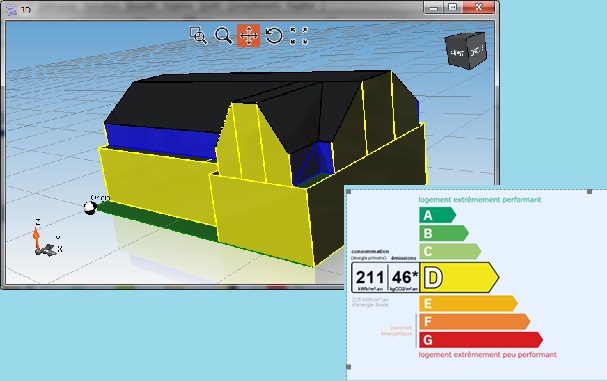The width and height of the screenshot is (607, 381).
Task: Fit the model to screen with expand icon
Action: (x=299, y=36)
